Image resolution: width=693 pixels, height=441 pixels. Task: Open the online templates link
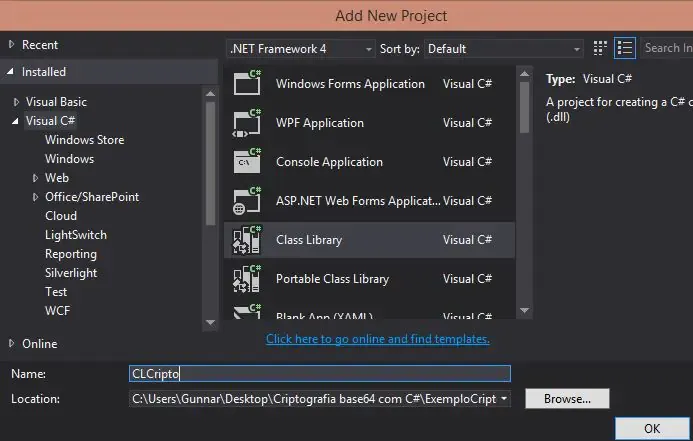377,339
